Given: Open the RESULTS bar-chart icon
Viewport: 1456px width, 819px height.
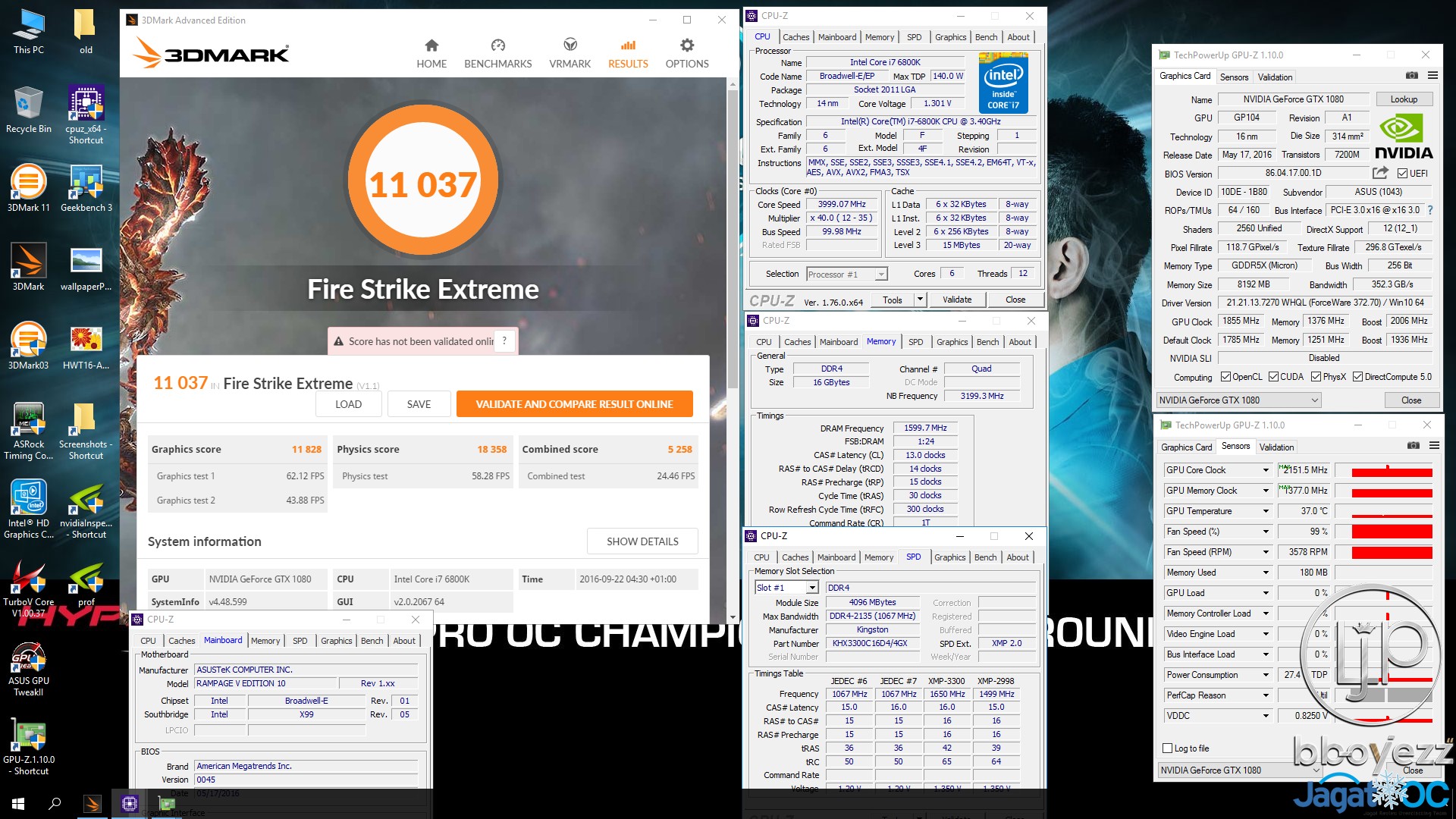Looking at the screenshot, I should tap(628, 45).
